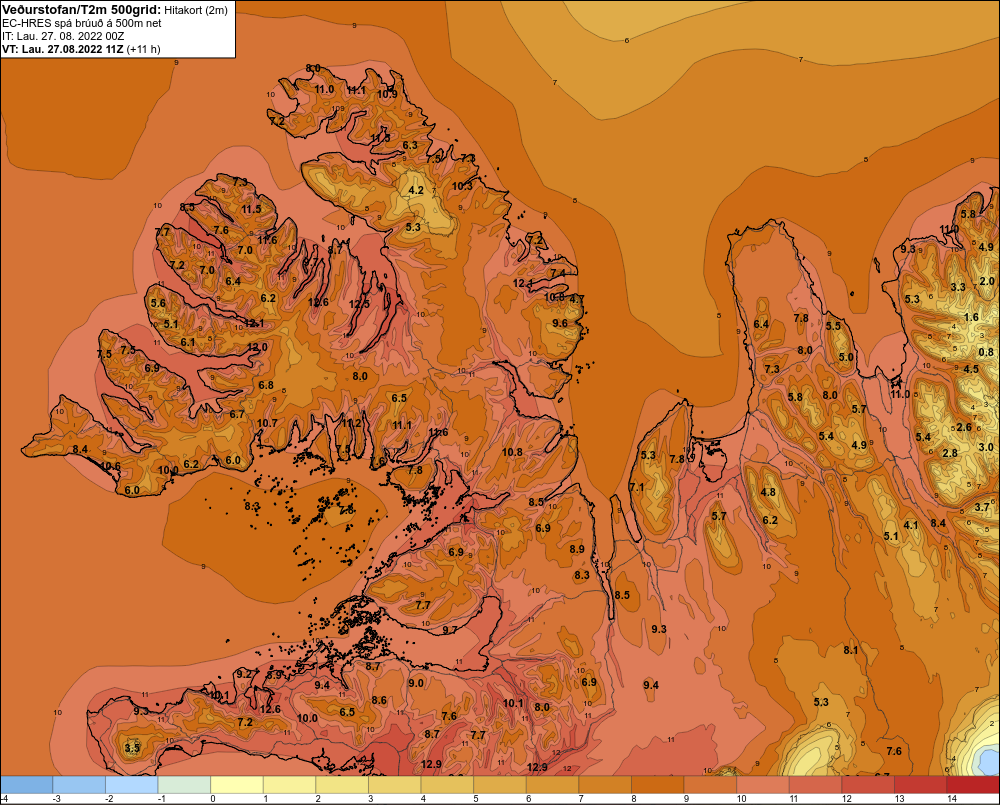
Task: Select the 7.4 temperature value
Action: pos(558,273)
